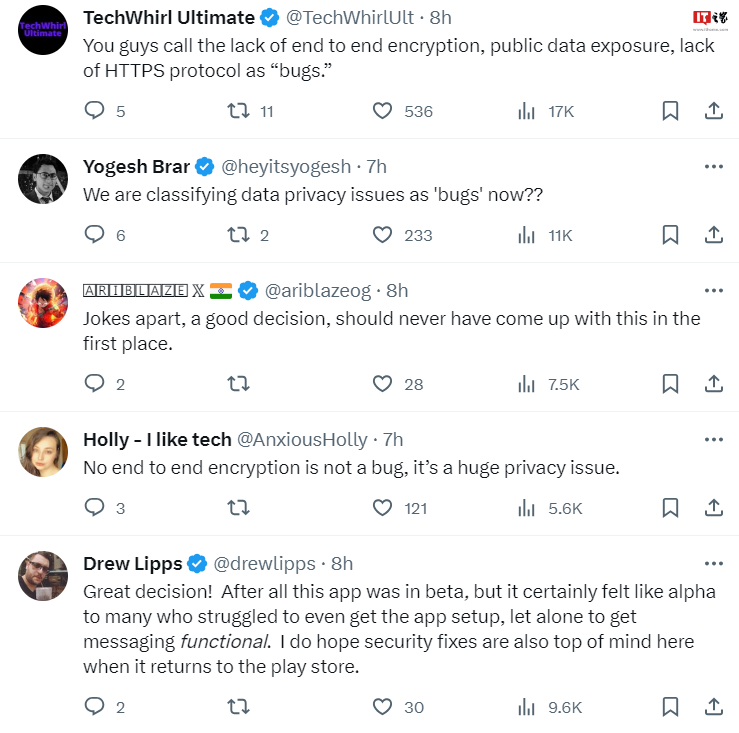Open more options on Drew Lipps' tweet
Screen dimensions: 739x733
pyautogui.click(x=713, y=563)
